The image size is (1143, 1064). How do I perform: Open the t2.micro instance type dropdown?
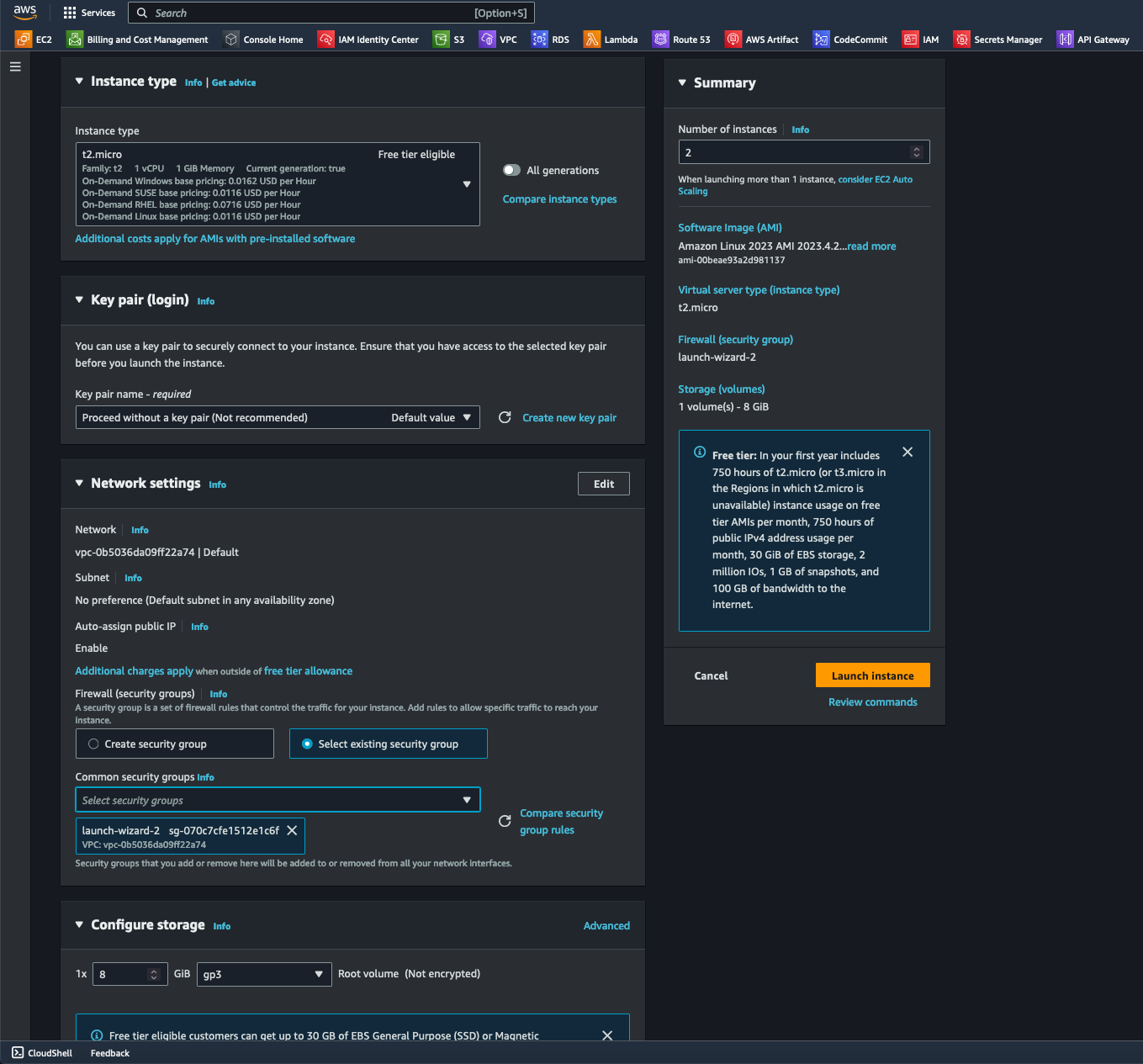pos(278,184)
